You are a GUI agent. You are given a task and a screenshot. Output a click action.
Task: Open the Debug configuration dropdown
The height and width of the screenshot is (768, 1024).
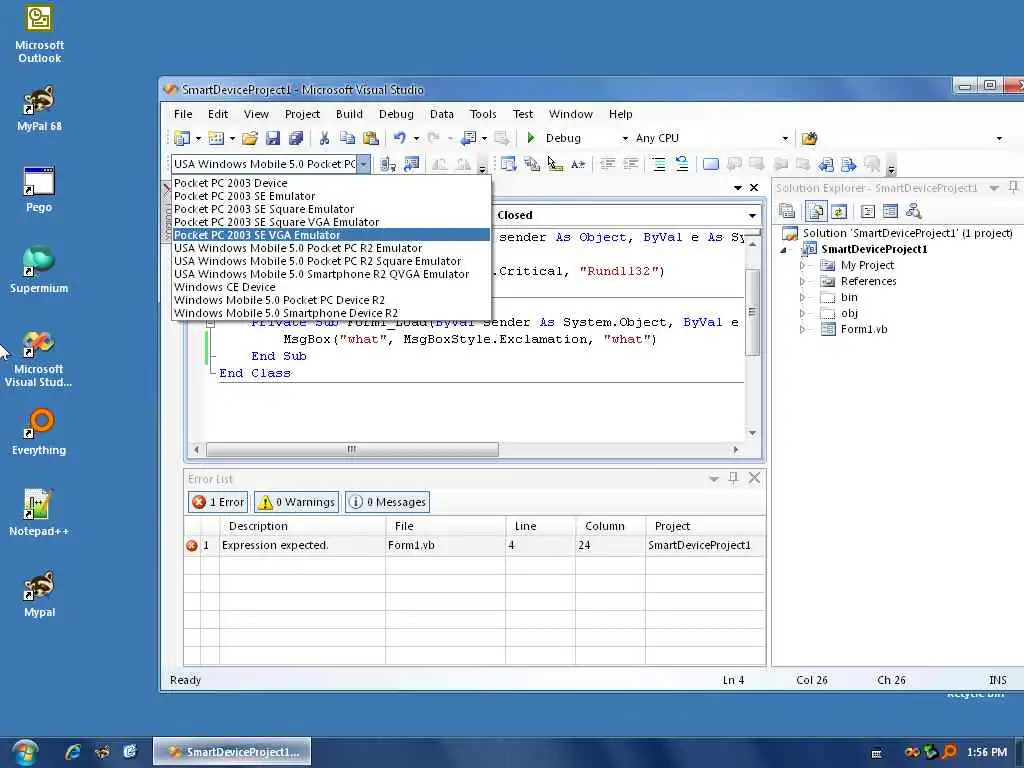click(x=624, y=138)
